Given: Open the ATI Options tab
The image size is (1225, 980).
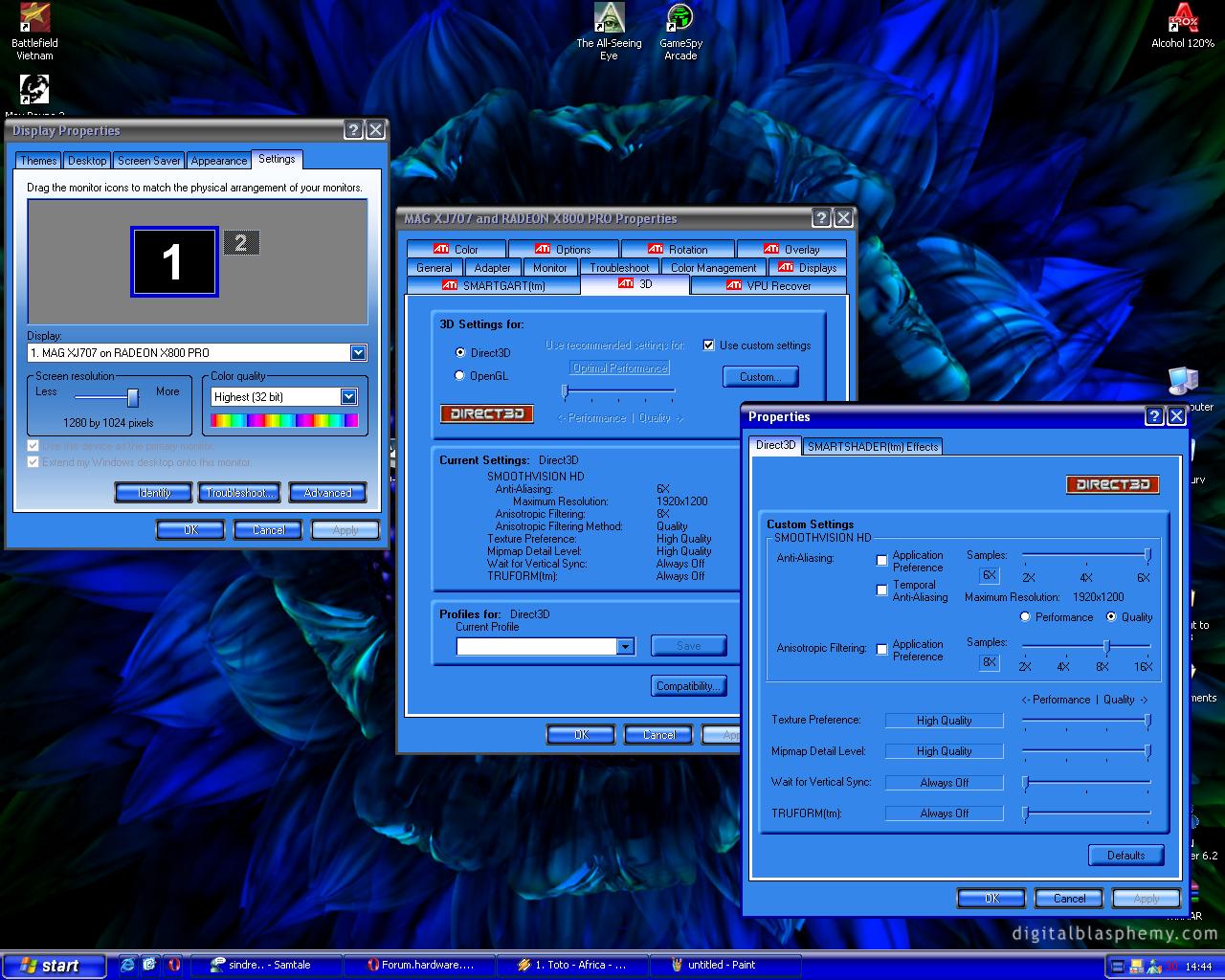Looking at the screenshot, I should pos(563,249).
